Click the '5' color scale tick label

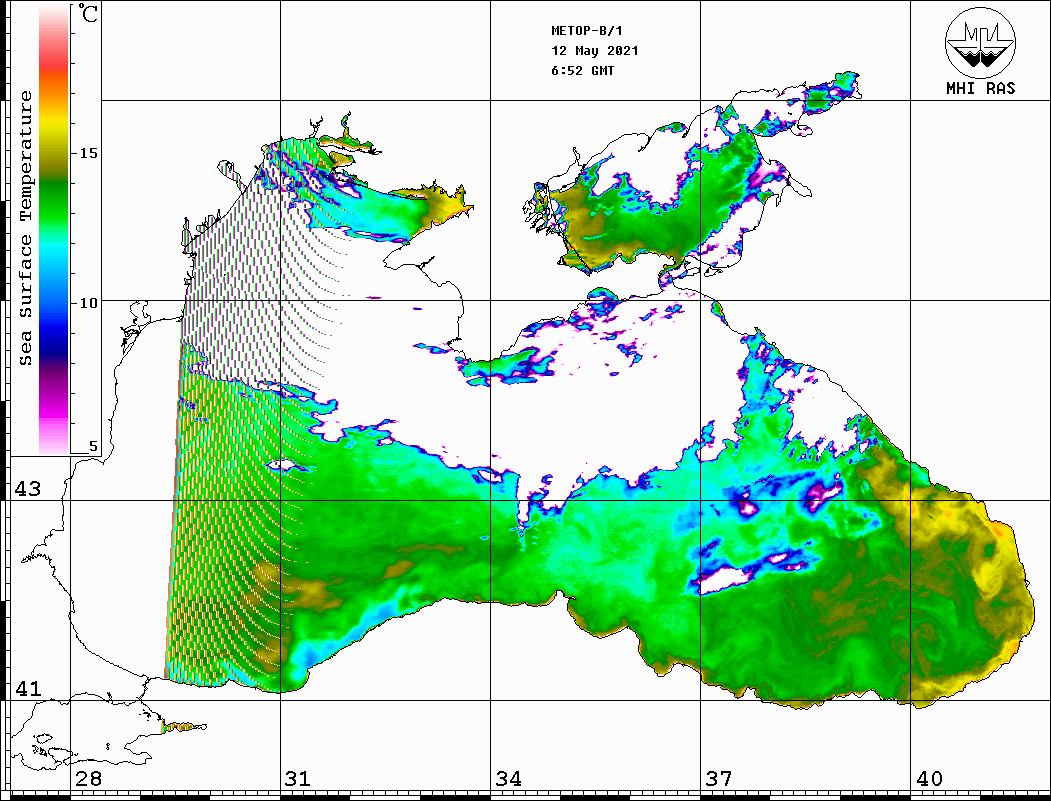(x=93, y=446)
